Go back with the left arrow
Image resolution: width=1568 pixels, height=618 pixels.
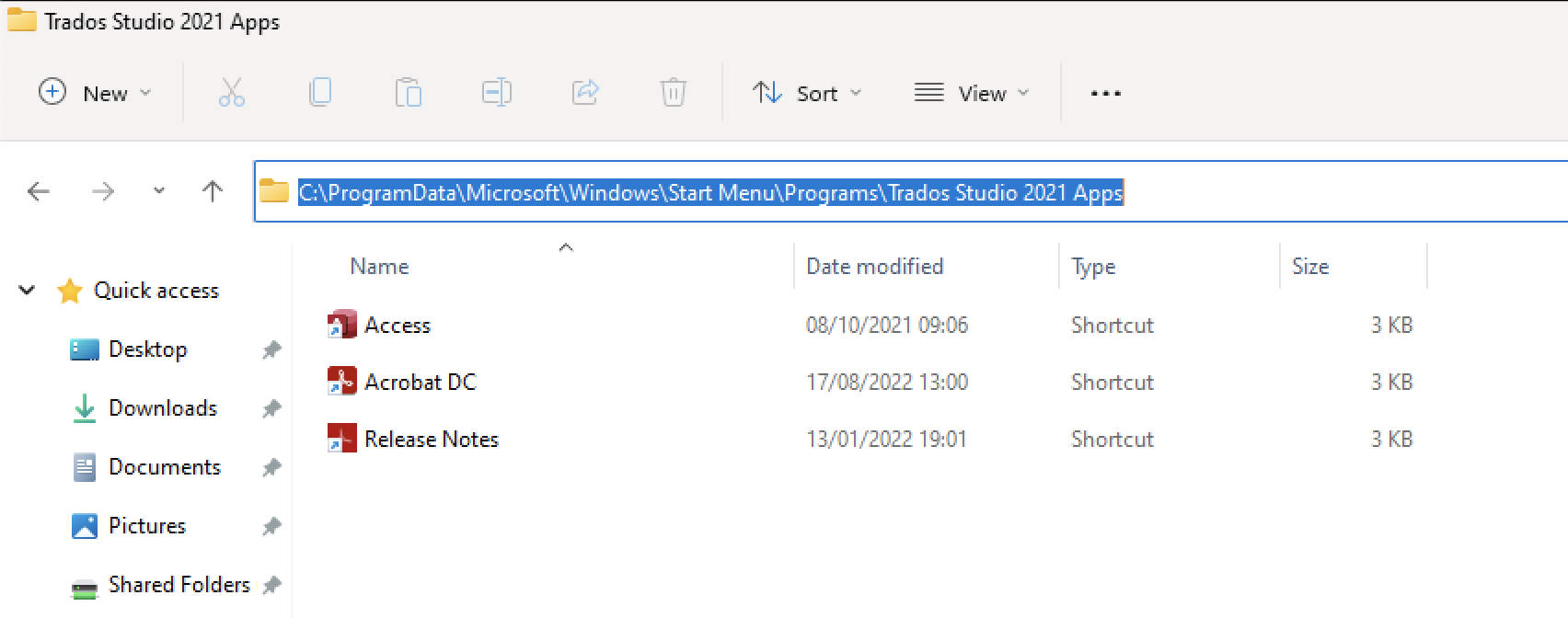coord(39,191)
